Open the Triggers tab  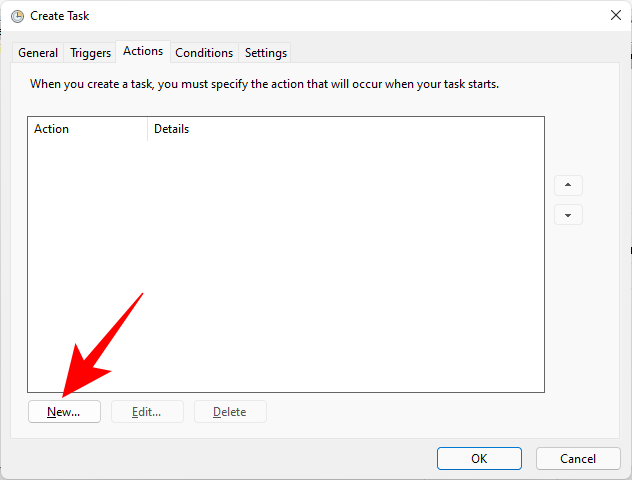(x=90, y=53)
